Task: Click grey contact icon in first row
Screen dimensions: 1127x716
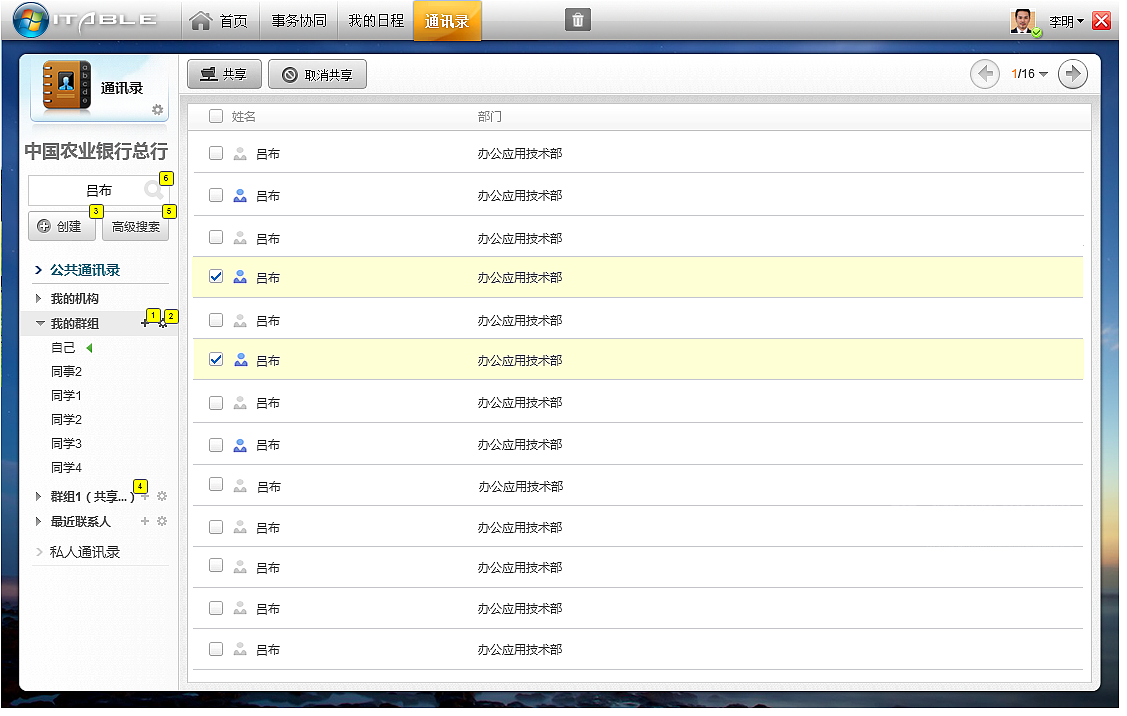Action: (x=240, y=154)
